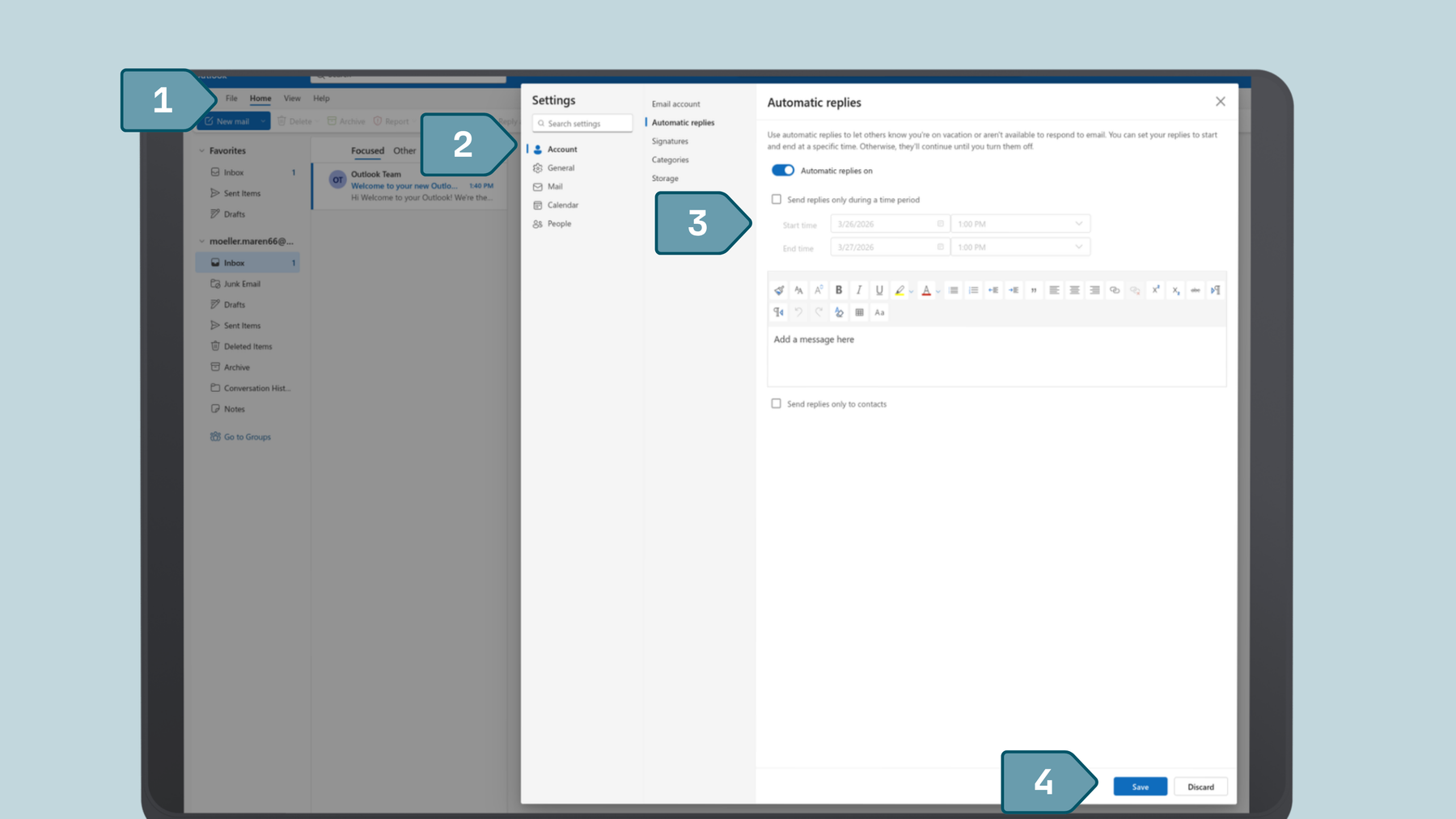Open the Start time hour dropdown
Viewport: 1456px width, 819px height.
[1077, 223]
